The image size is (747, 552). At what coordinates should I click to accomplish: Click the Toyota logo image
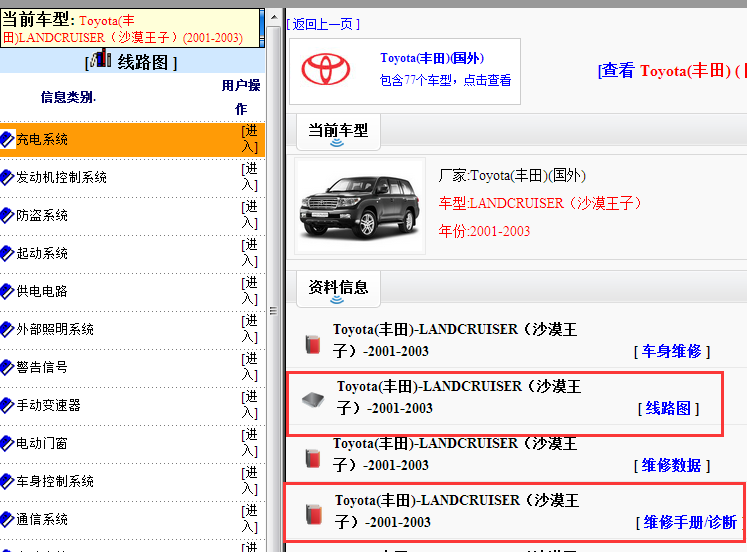(325, 70)
